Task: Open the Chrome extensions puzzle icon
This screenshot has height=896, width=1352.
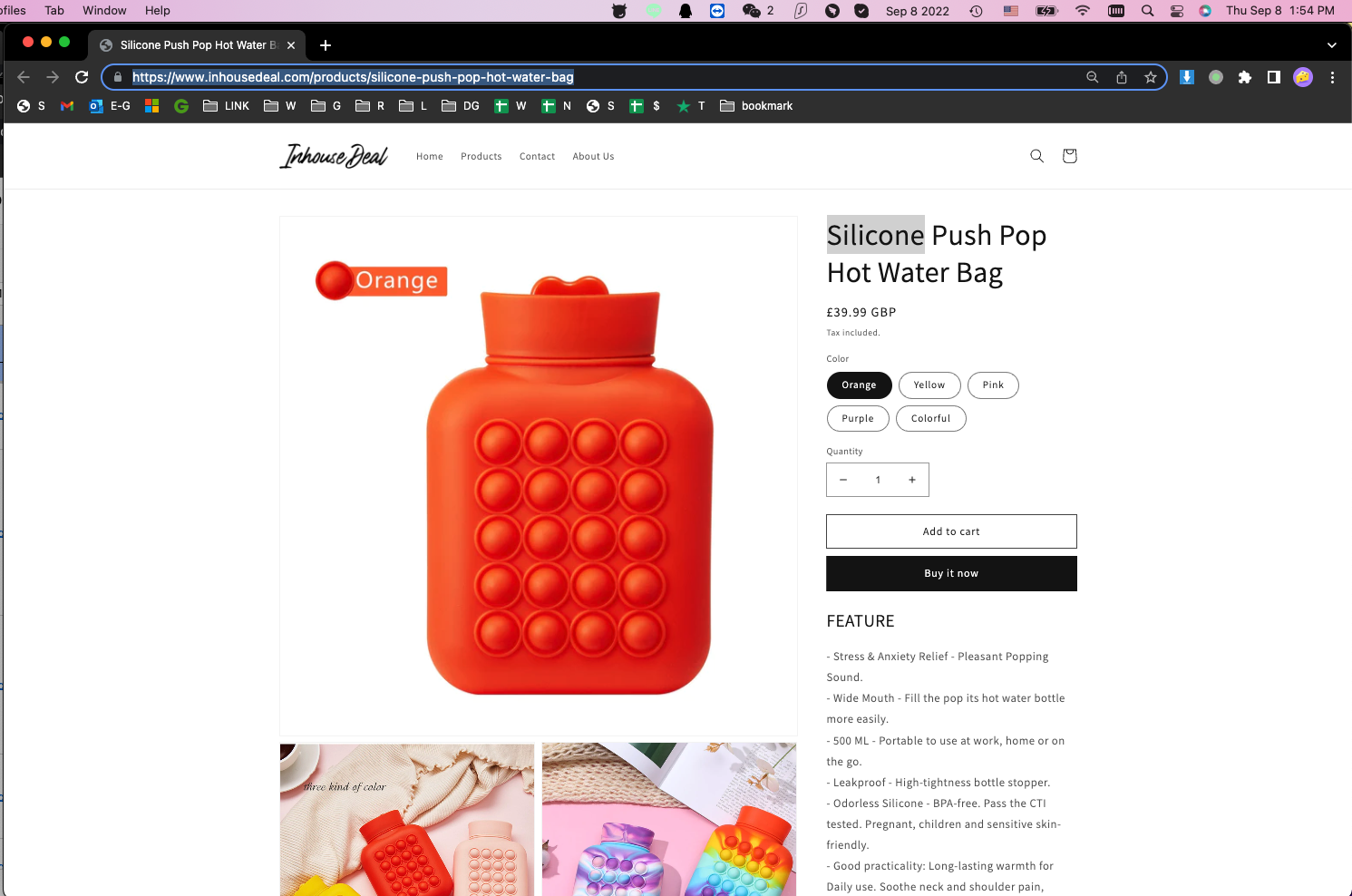Action: [x=1245, y=77]
